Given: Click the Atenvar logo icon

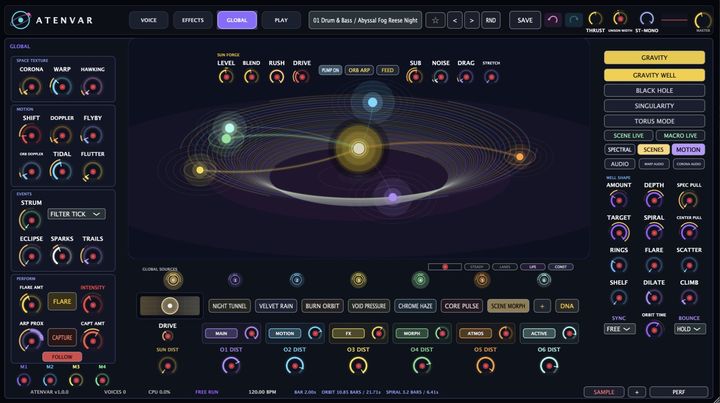Looking at the screenshot, I should pos(21,20).
